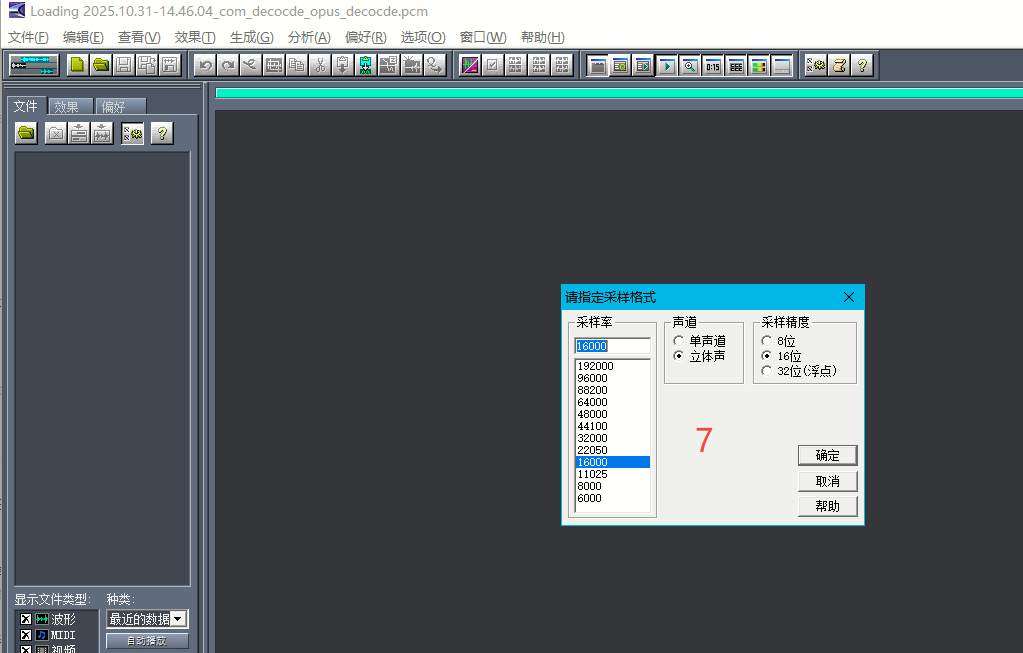Select the 单声道 mono radio button
The image size is (1023, 653).
pyautogui.click(x=680, y=342)
